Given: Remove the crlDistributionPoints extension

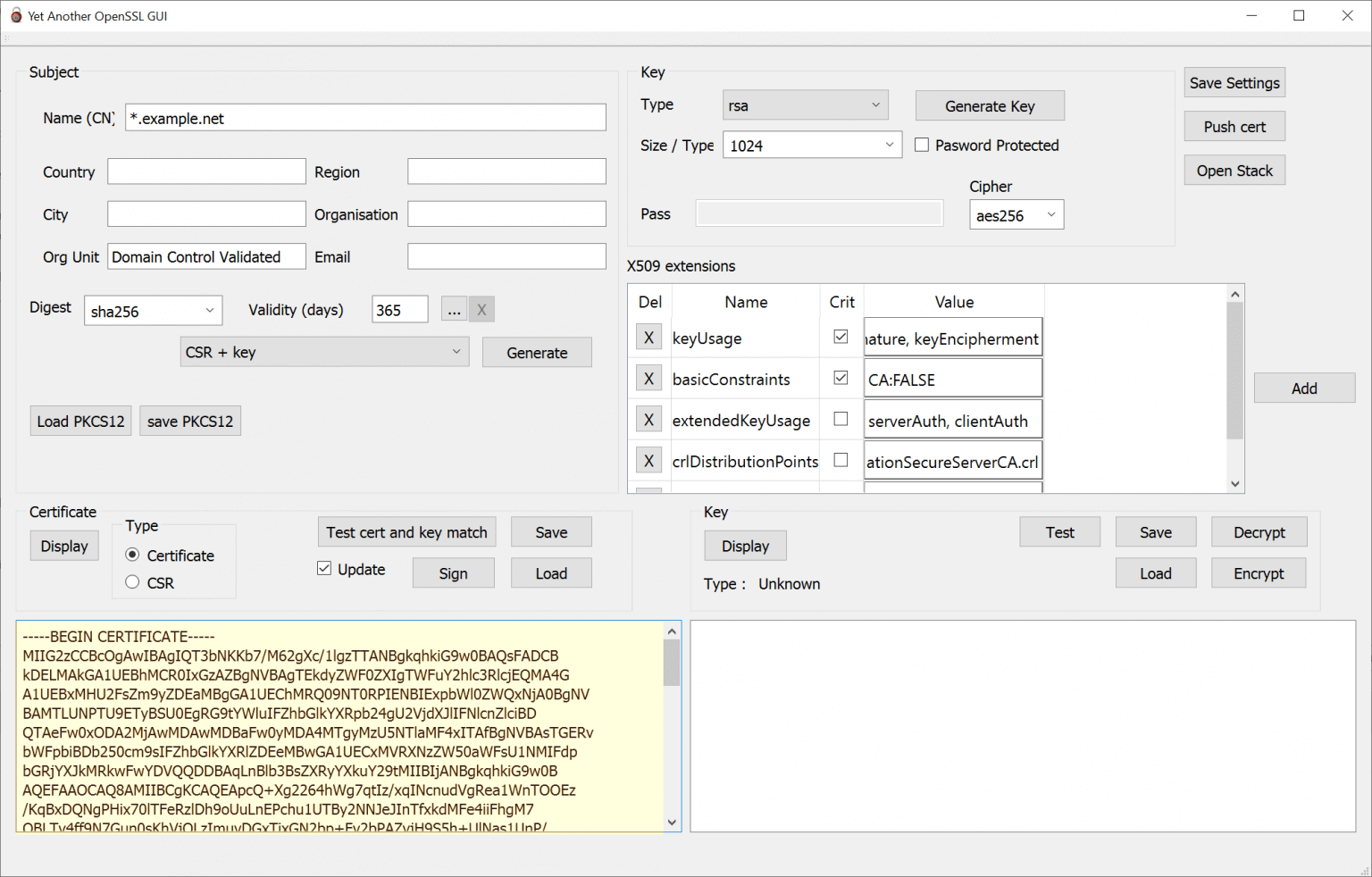Looking at the screenshot, I should click(x=648, y=460).
